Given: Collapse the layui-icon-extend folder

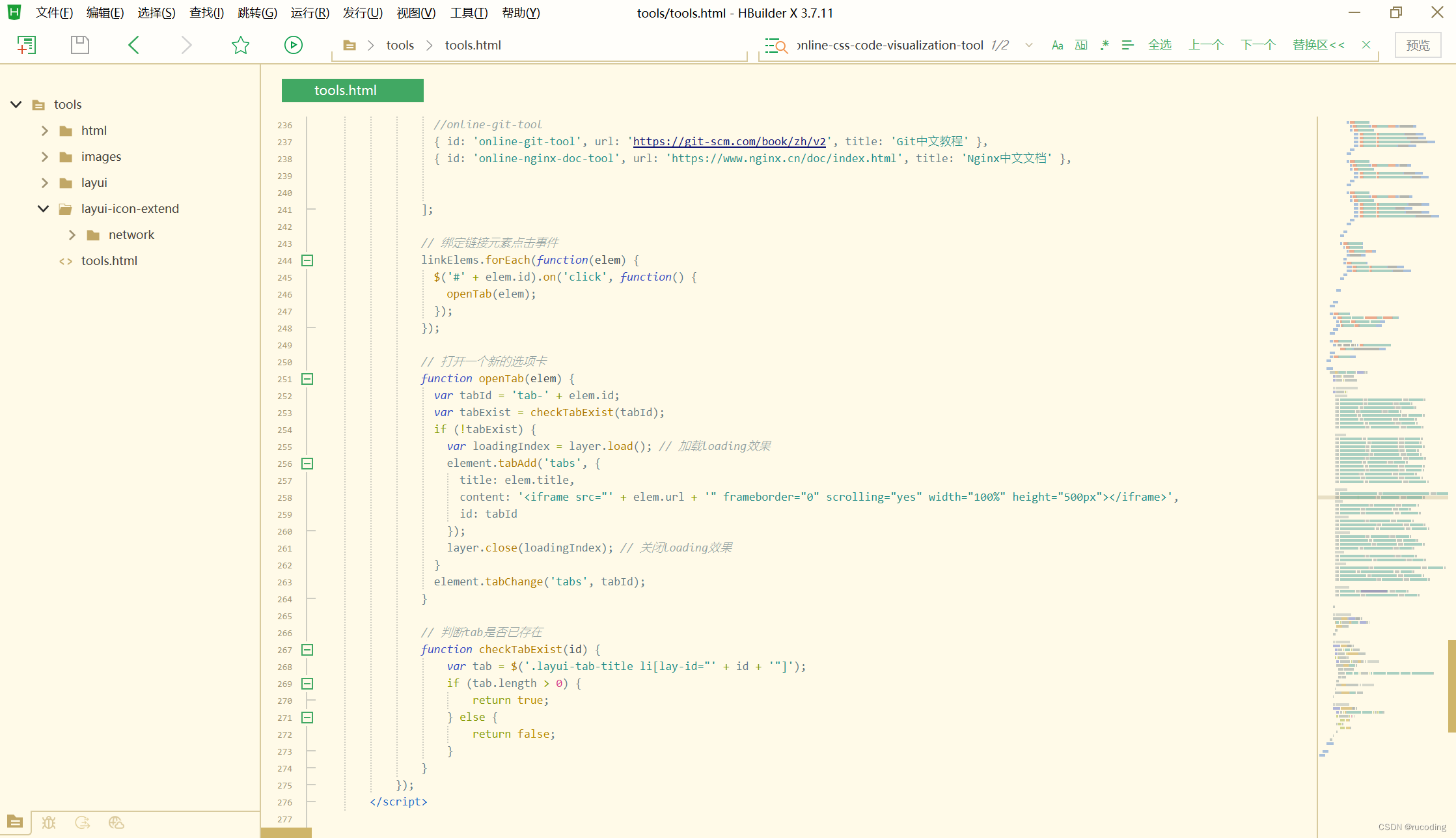Looking at the screenshot, I should [44, 209].
